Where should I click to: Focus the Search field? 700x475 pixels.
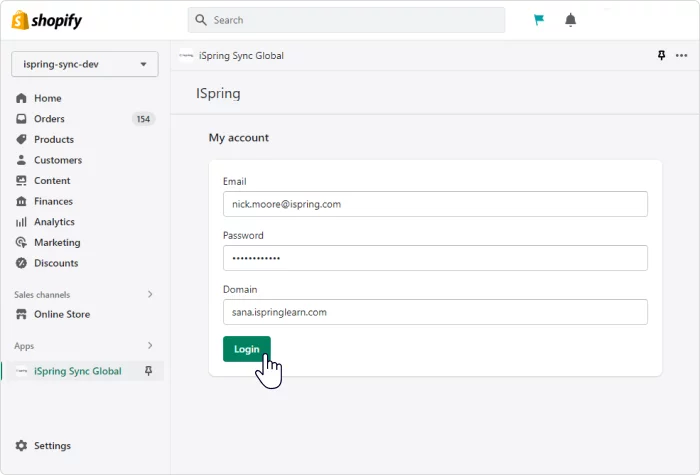346,20
